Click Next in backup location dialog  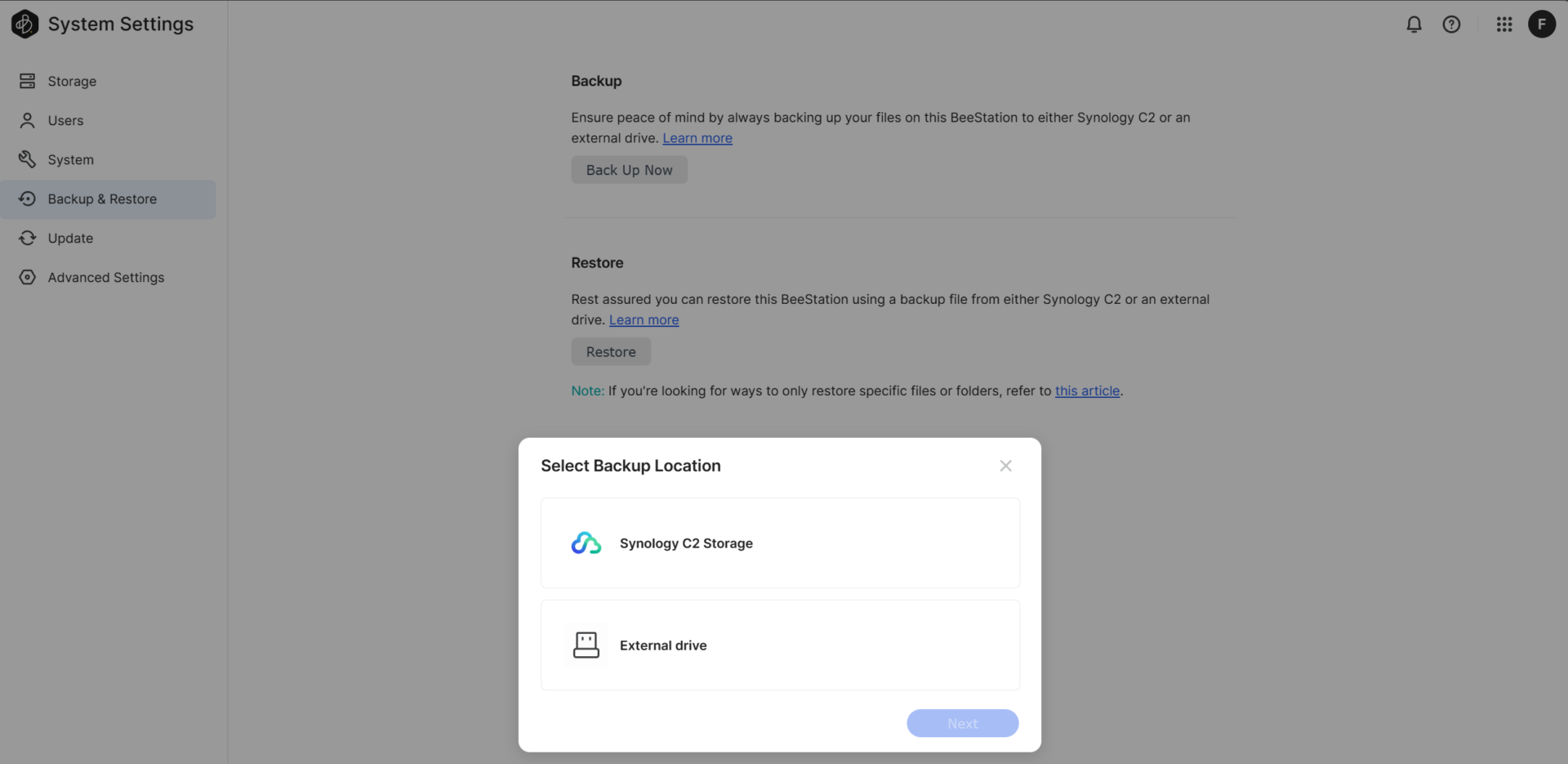962,723
